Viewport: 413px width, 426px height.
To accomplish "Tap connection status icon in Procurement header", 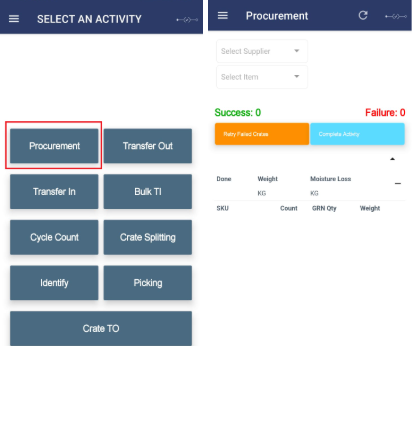I will (396, 16).
